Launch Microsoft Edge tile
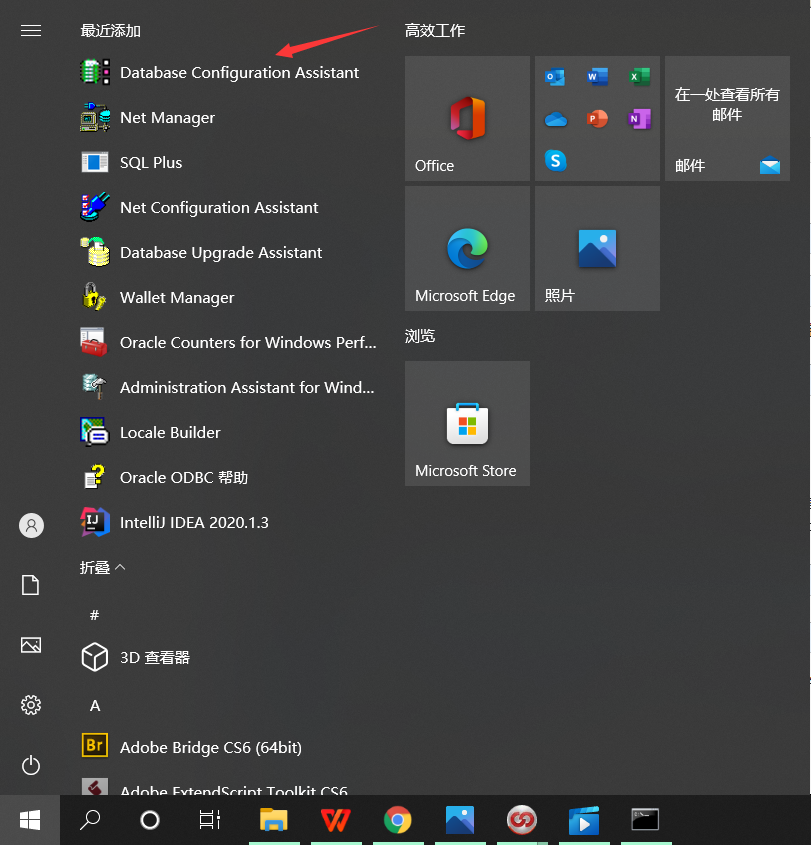 (467, 248)
